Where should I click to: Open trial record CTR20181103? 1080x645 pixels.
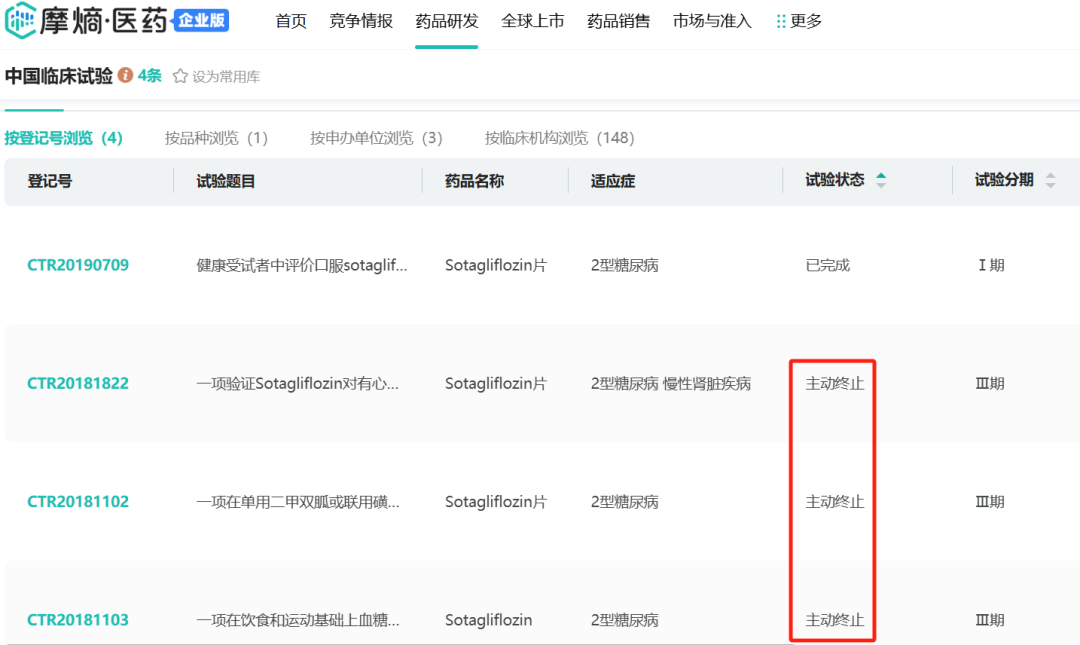point(78,619)
